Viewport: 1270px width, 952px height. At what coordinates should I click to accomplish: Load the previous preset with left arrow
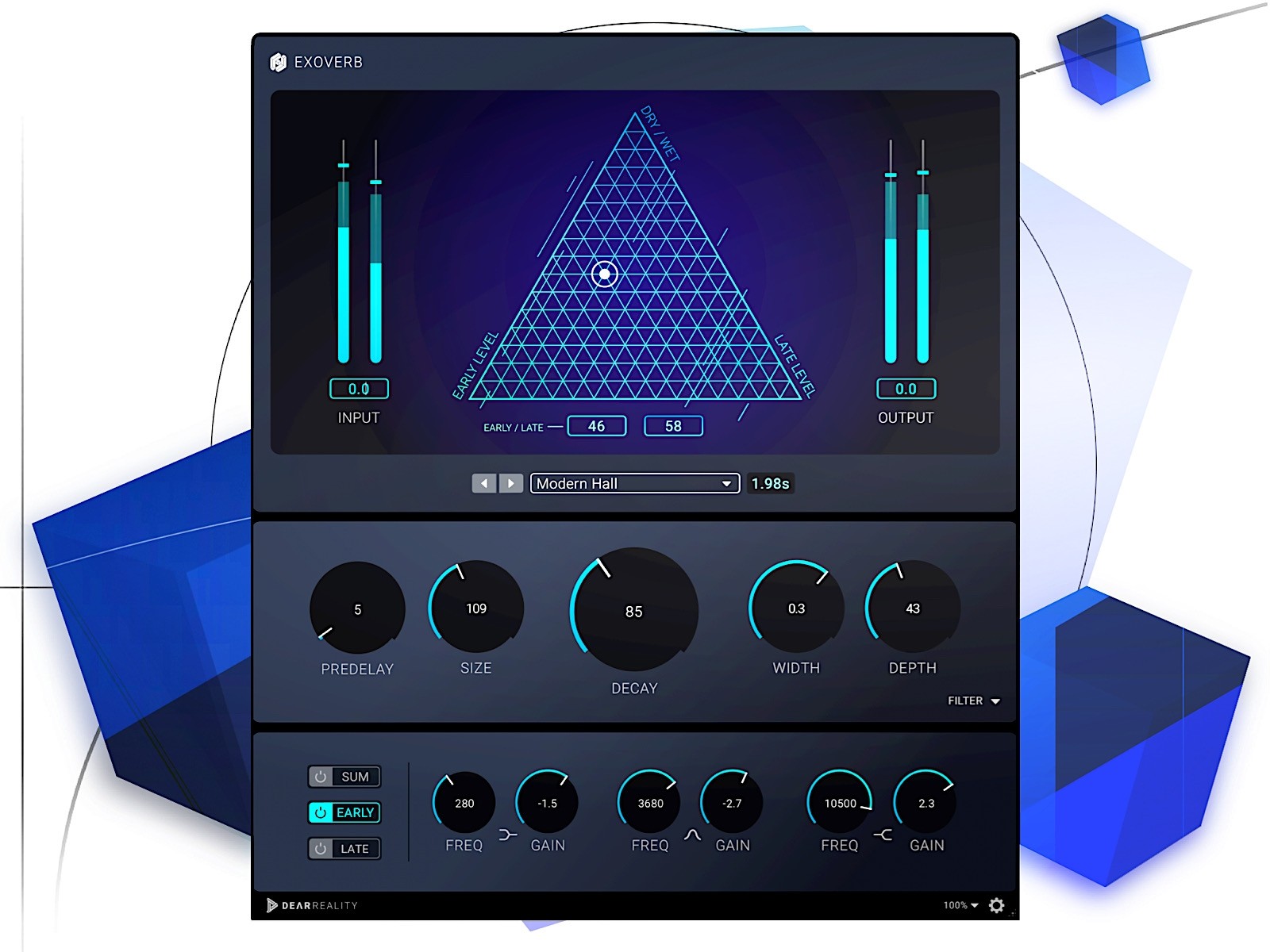tap(483, 483)
